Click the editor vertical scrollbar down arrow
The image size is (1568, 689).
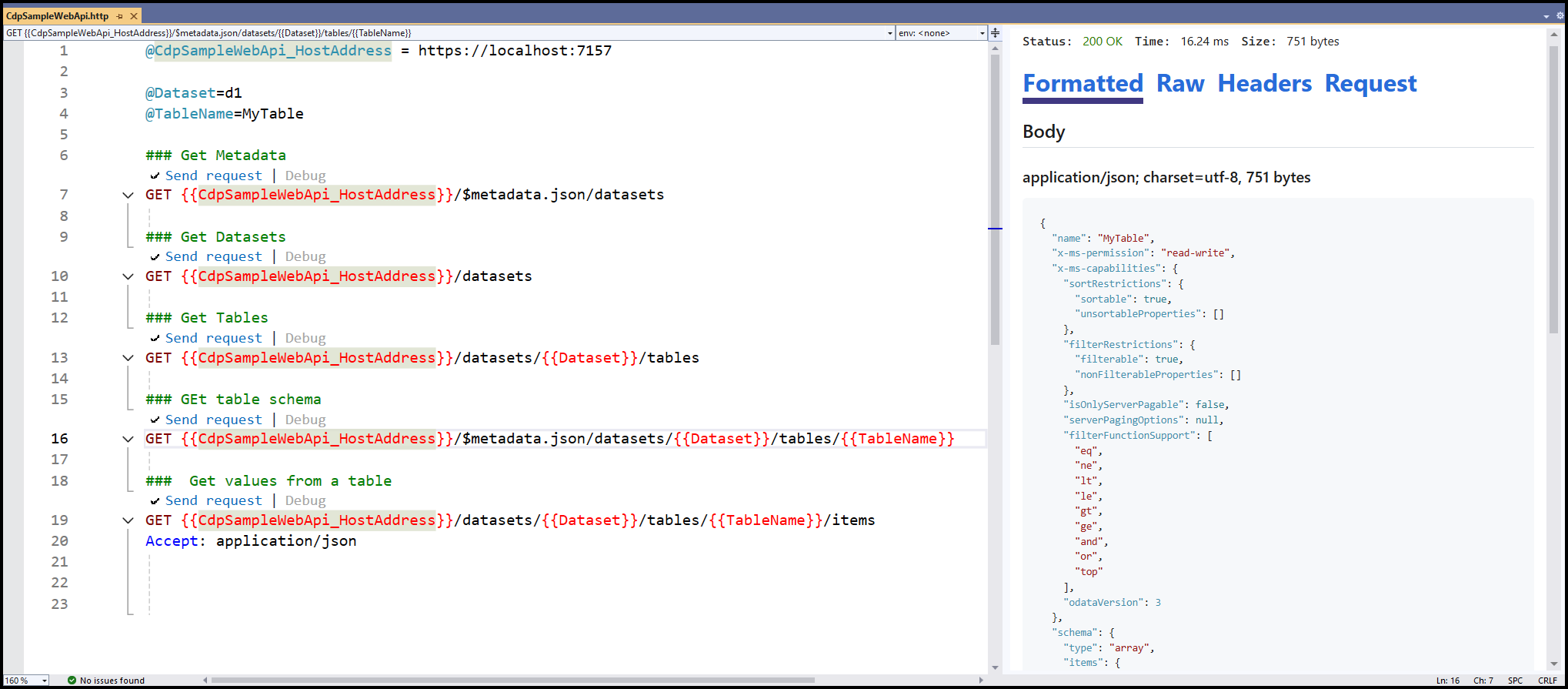(x=996, y=667)
